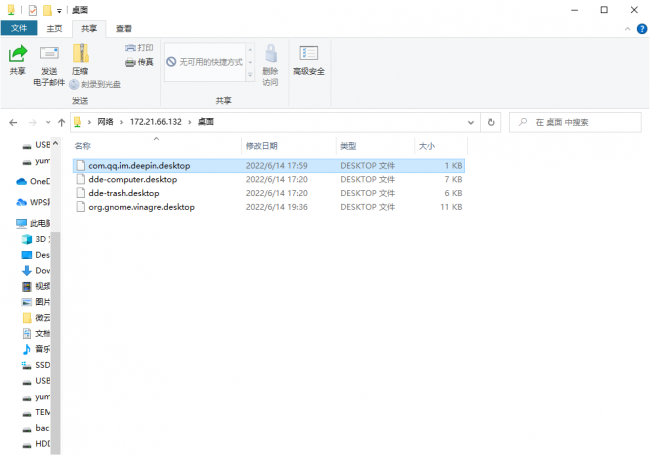Open the SSD drive in sidebar

click(x=36, y=365)
